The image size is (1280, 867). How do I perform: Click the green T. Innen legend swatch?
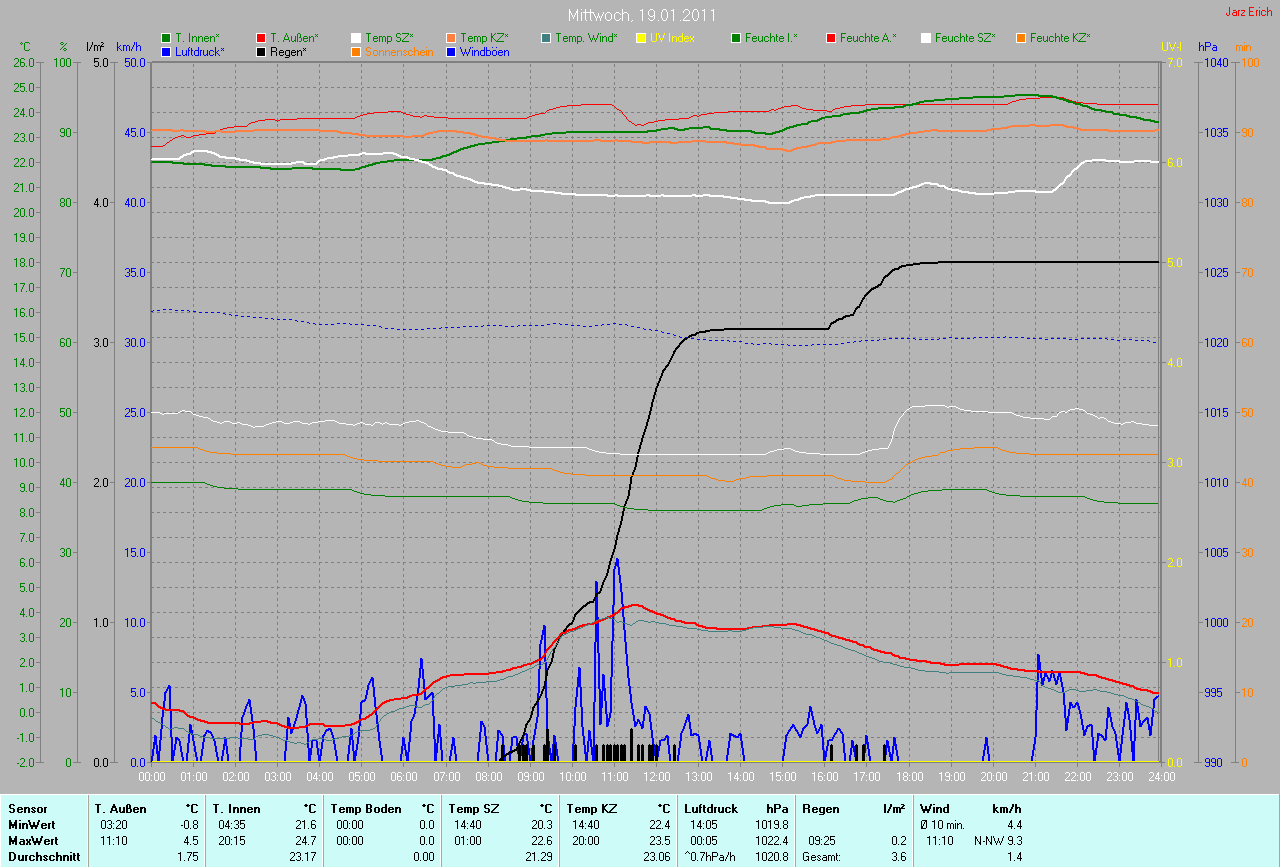[x=166, y=38]
